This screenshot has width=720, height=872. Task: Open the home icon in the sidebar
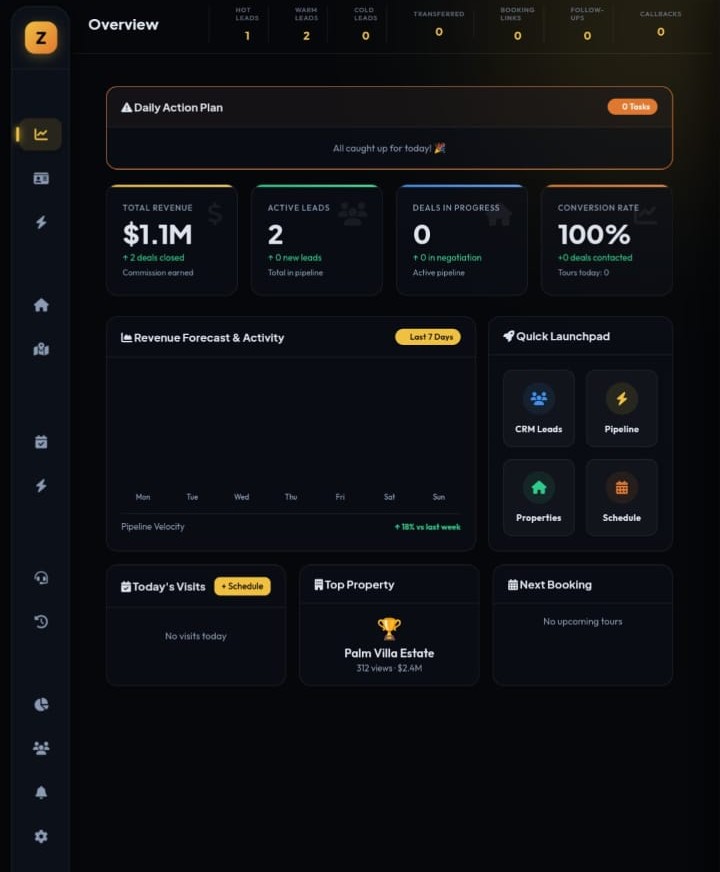[x=41, y=305]
